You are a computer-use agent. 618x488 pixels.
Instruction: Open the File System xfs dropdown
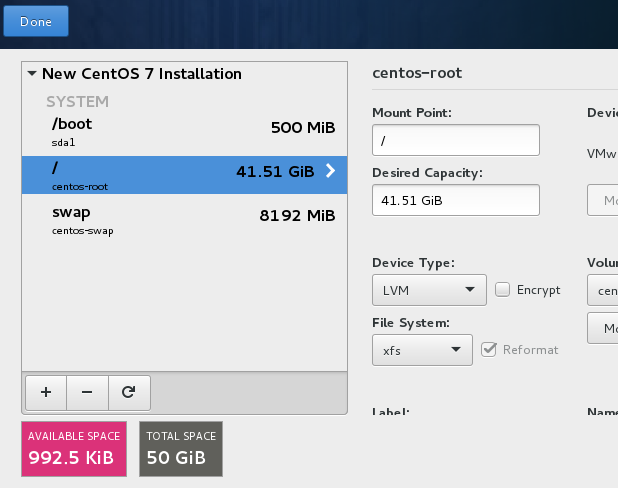click(422, 350)
